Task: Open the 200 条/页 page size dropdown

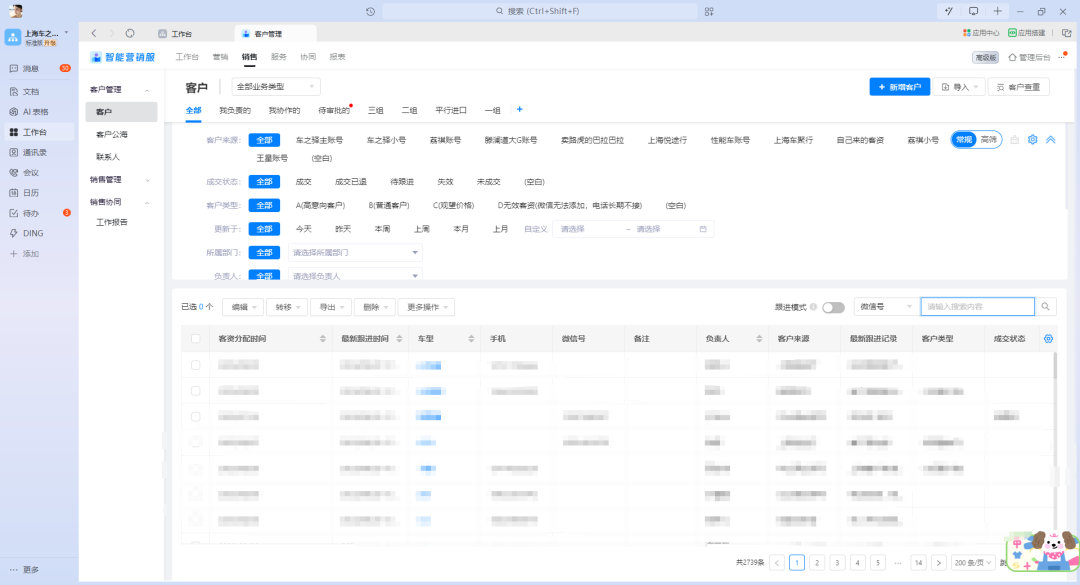Action: tap(973, 563)
